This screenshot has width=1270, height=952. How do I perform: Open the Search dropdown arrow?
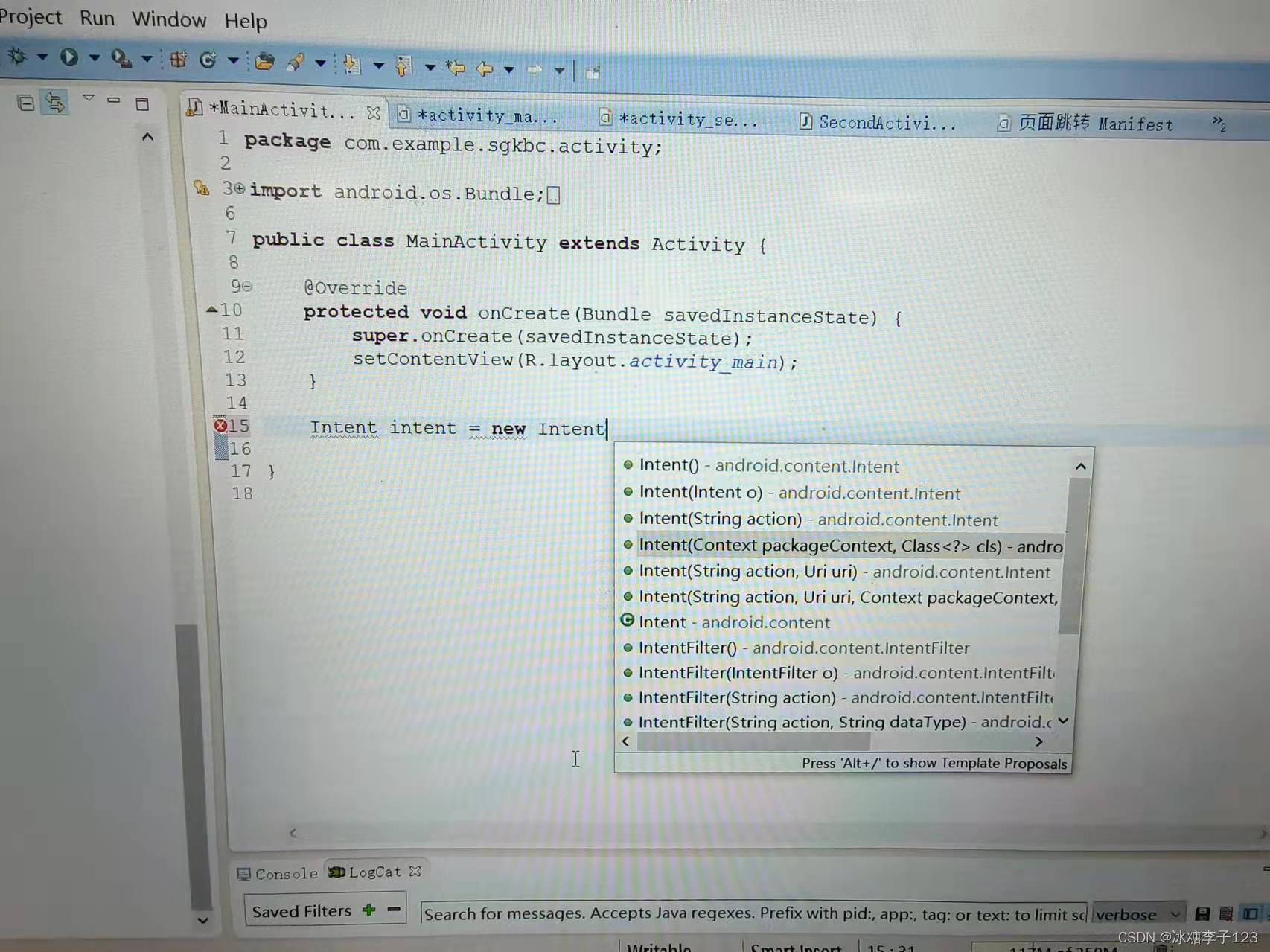coord(320,63)
